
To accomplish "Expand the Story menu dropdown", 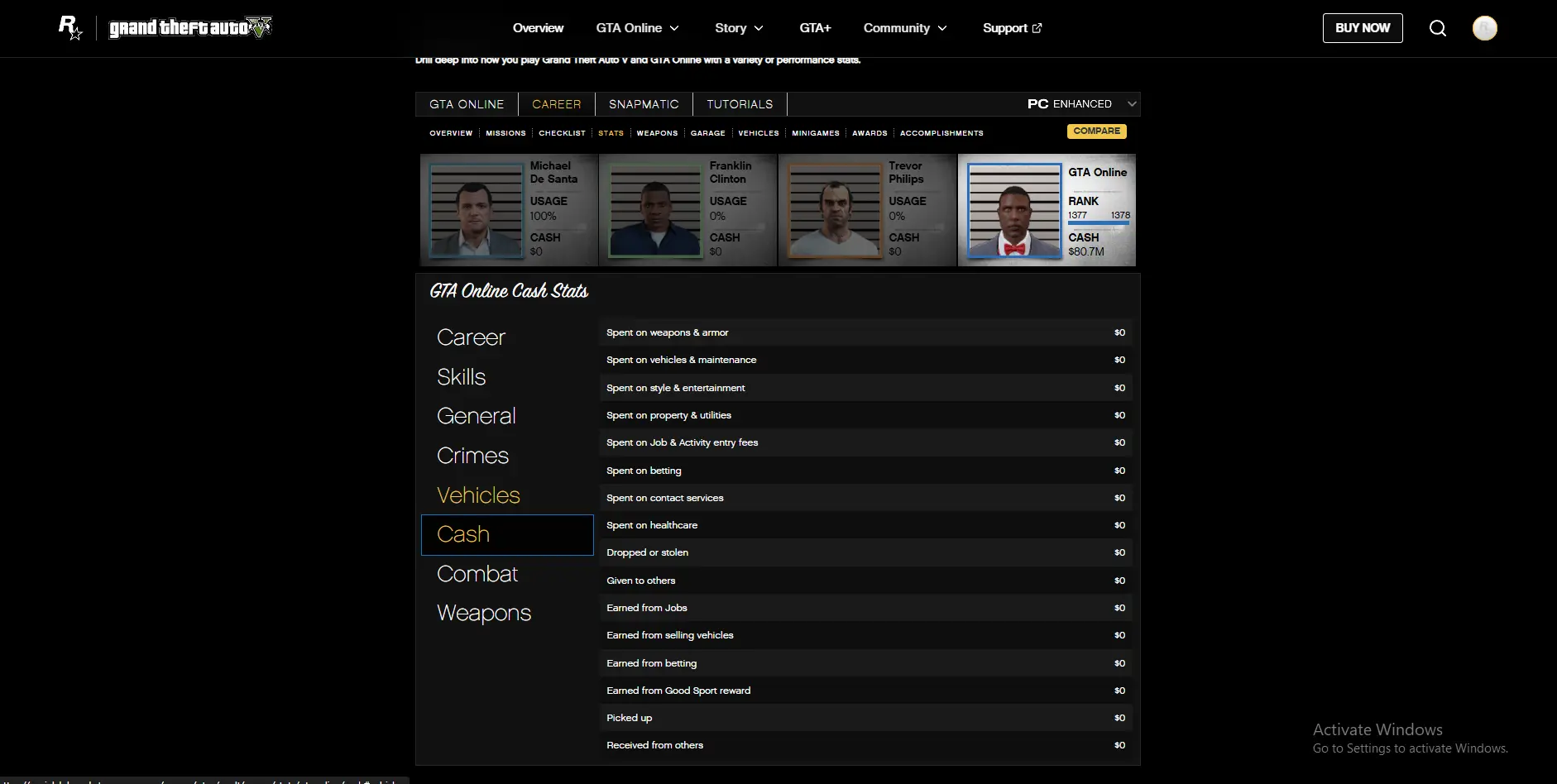I will pos(739,28).
